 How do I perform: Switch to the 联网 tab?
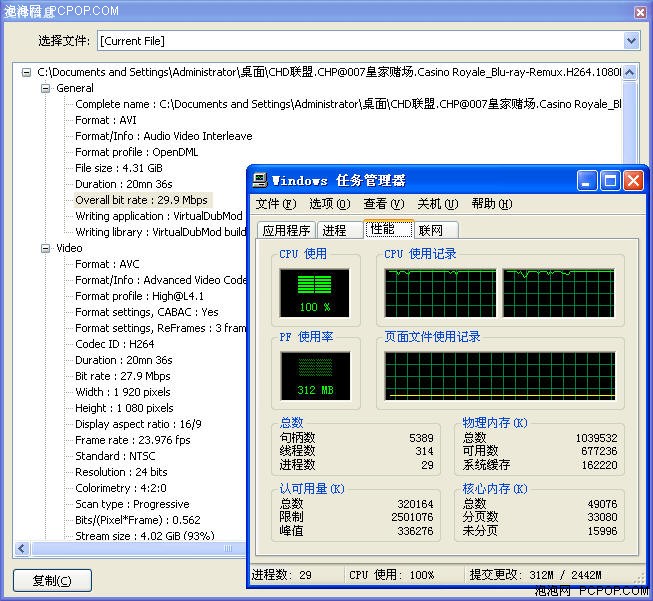coord(436,230)
